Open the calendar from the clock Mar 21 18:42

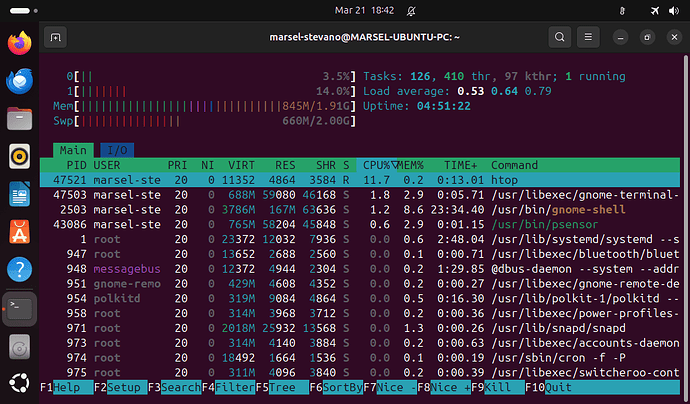[345, 10]
